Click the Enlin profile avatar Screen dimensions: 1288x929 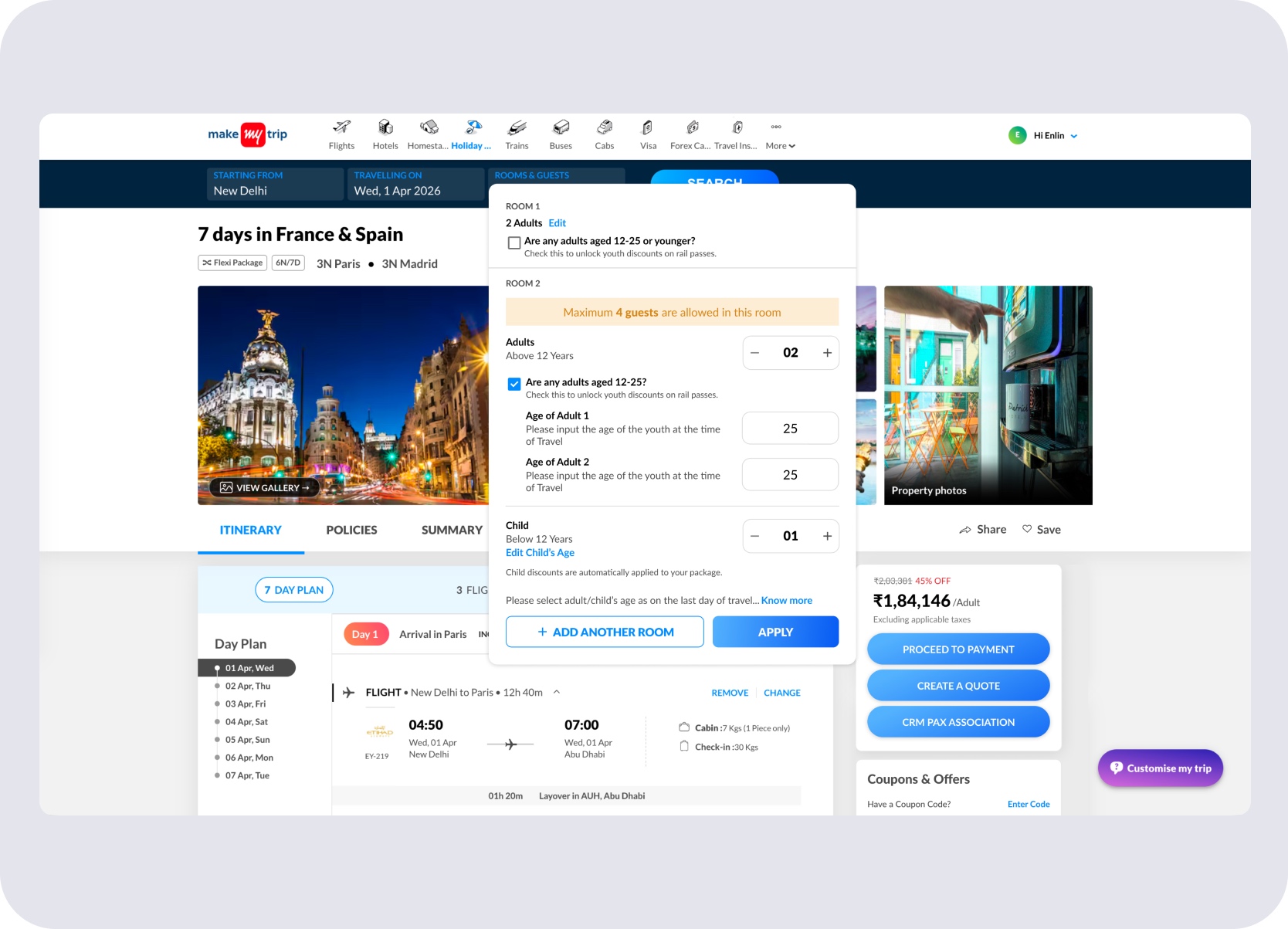[x=1017, y=135]
